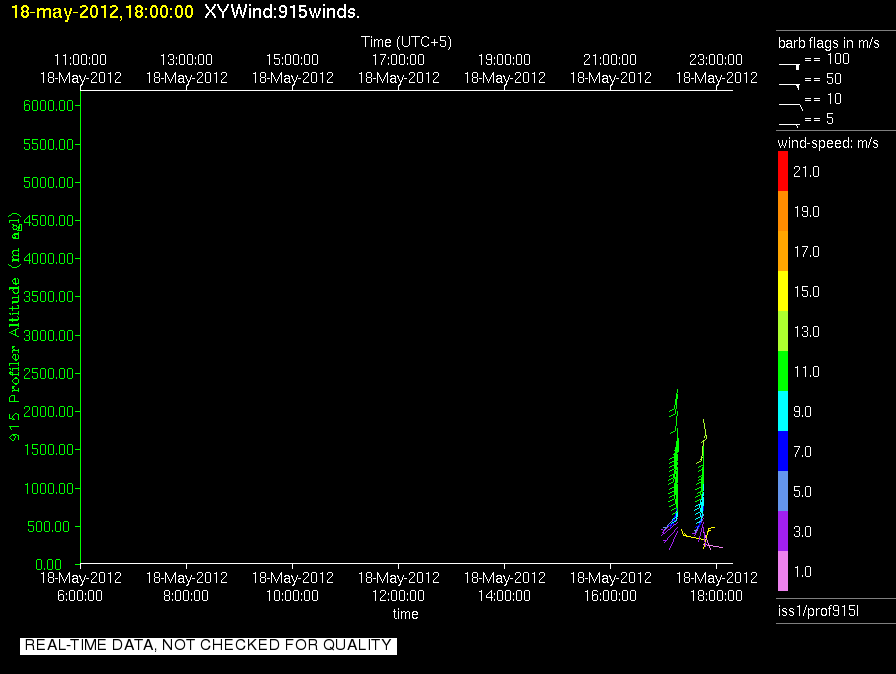This screenshot has width=896, height=674.
Task: Click the 10:00:00 bottom axis tick label
Action: pos(292,596)
